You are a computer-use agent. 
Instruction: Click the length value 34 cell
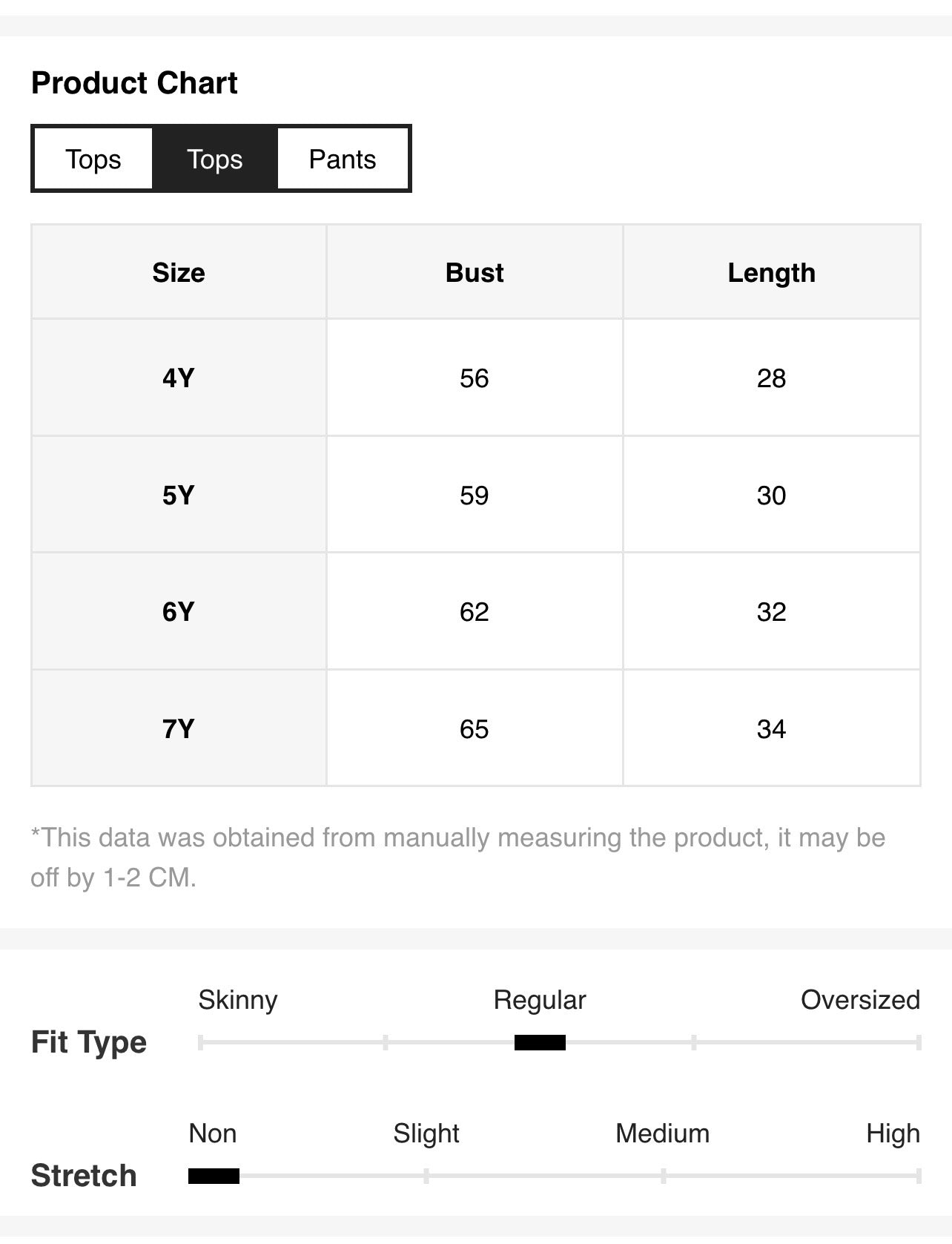772,728
